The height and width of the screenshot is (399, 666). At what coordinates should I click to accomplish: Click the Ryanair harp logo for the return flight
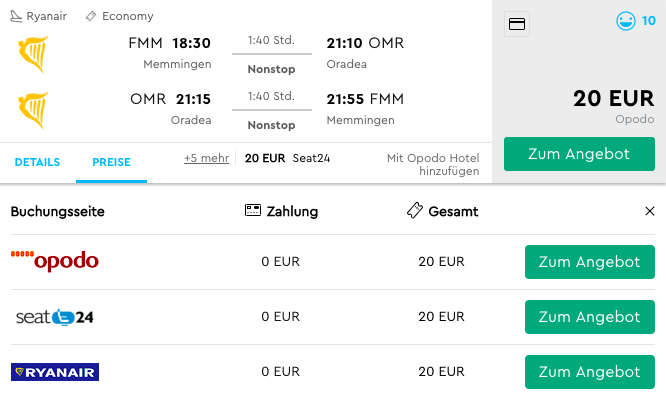[33, 110]
